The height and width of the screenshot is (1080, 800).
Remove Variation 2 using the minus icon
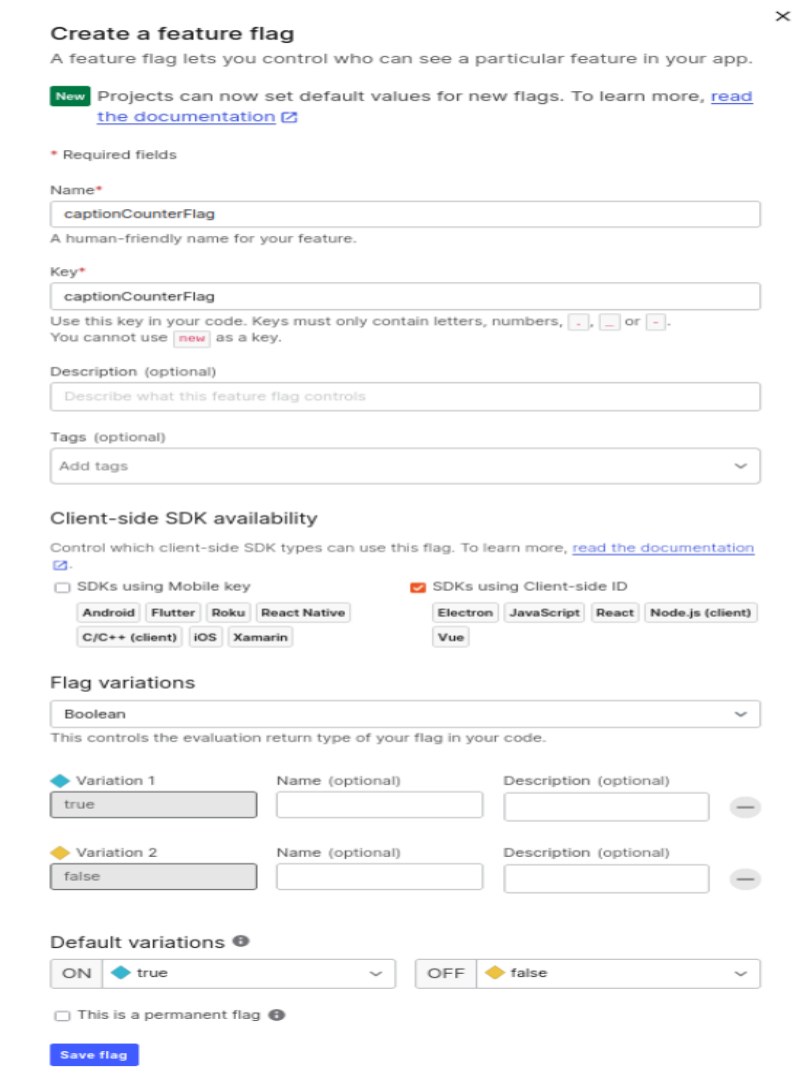(x=745, y=877)
